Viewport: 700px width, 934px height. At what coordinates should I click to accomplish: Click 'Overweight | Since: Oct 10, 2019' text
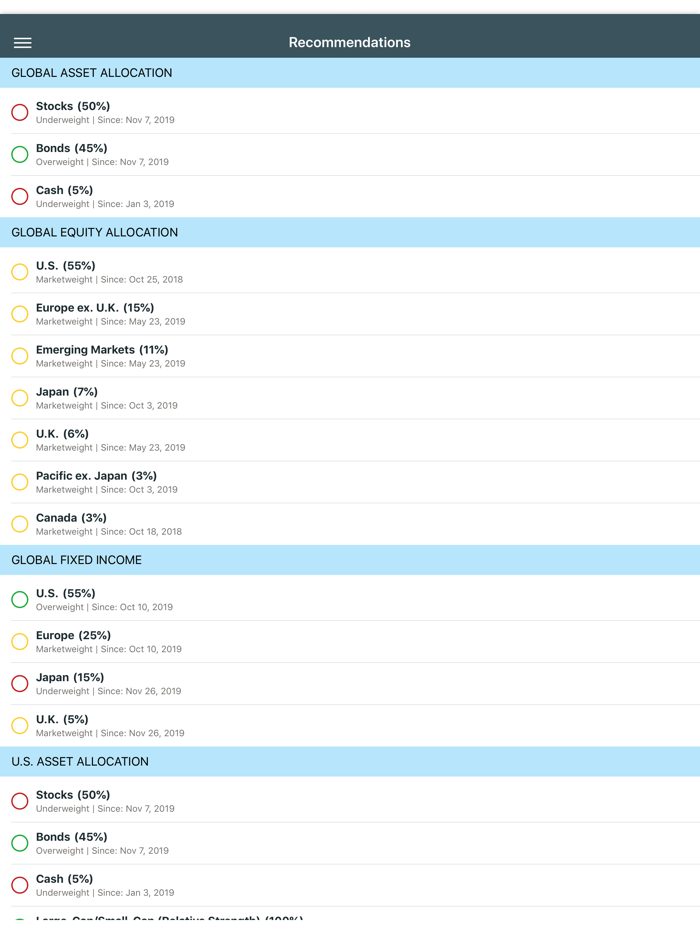click(x=104, y=607)
